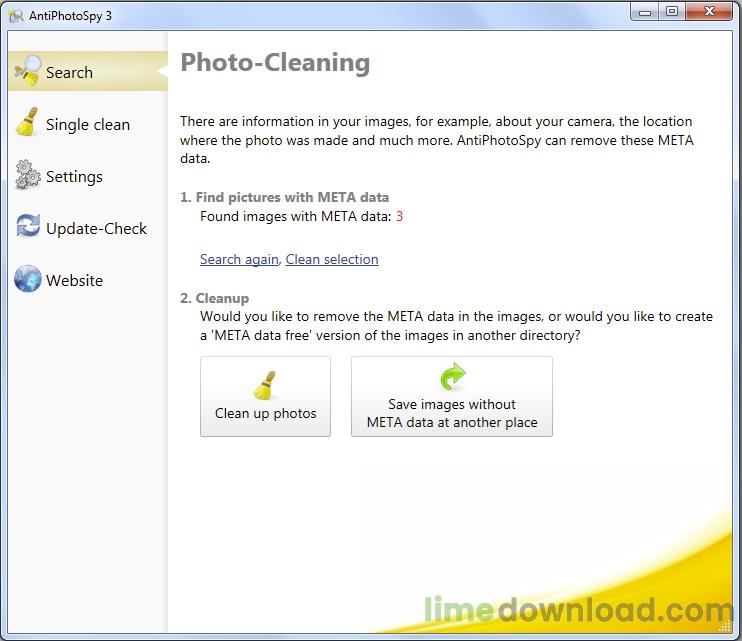Maximize the AntiPhotoSpy window
742x641 pixels.
coord(672,12)
